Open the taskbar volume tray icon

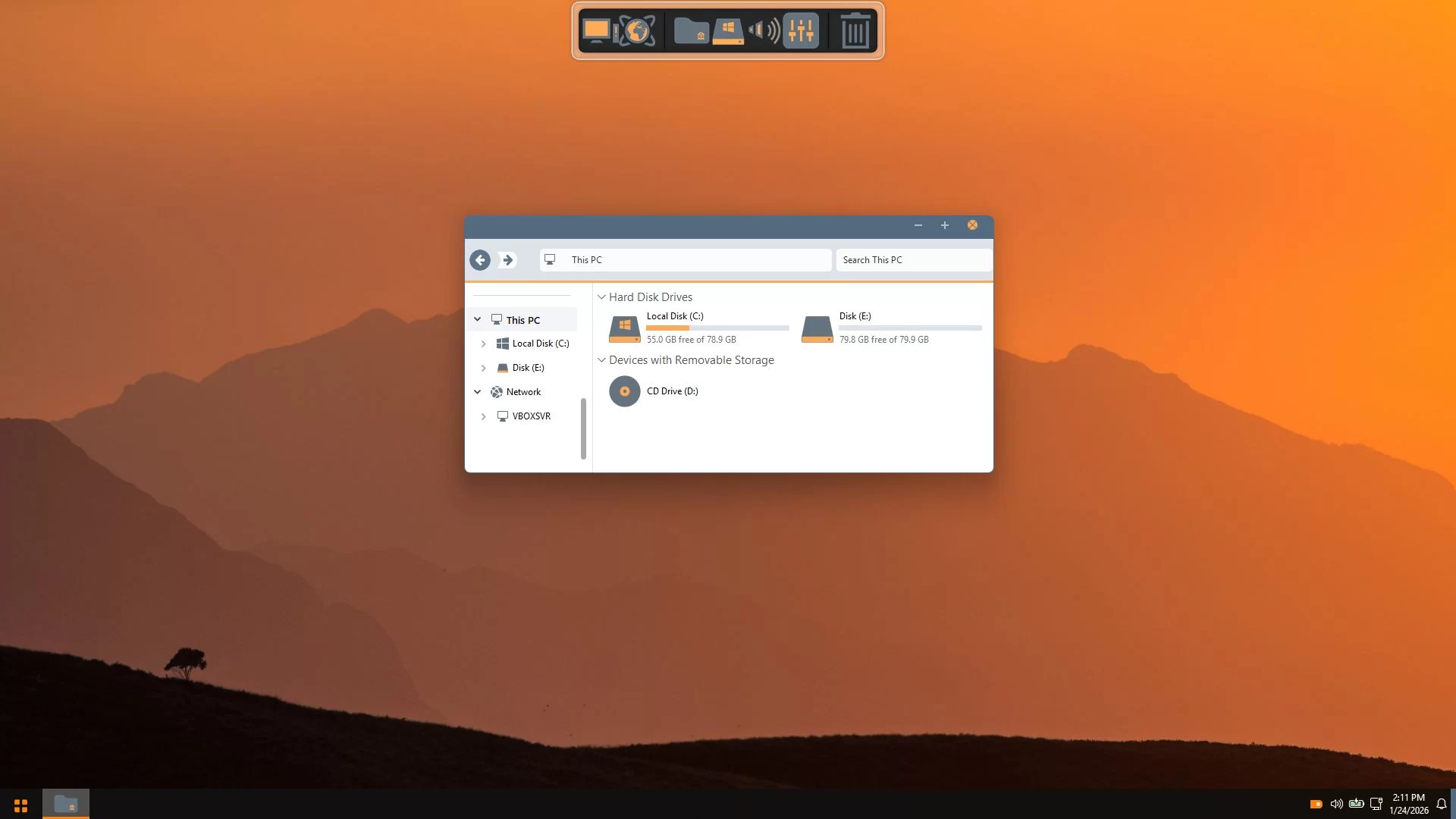pos(1336,804)
